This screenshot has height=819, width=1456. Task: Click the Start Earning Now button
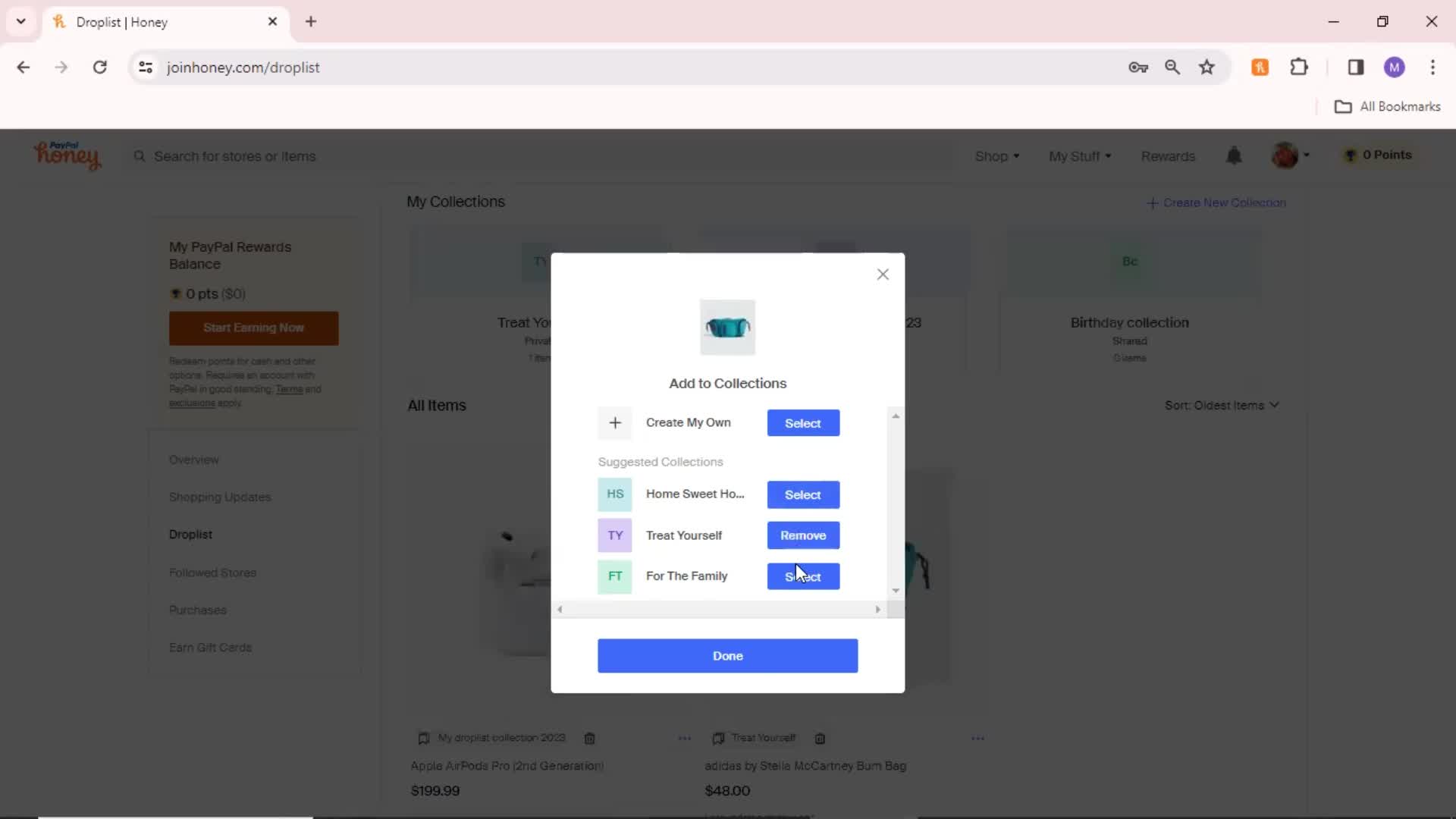pyautogui.click(x=253, y=327)
